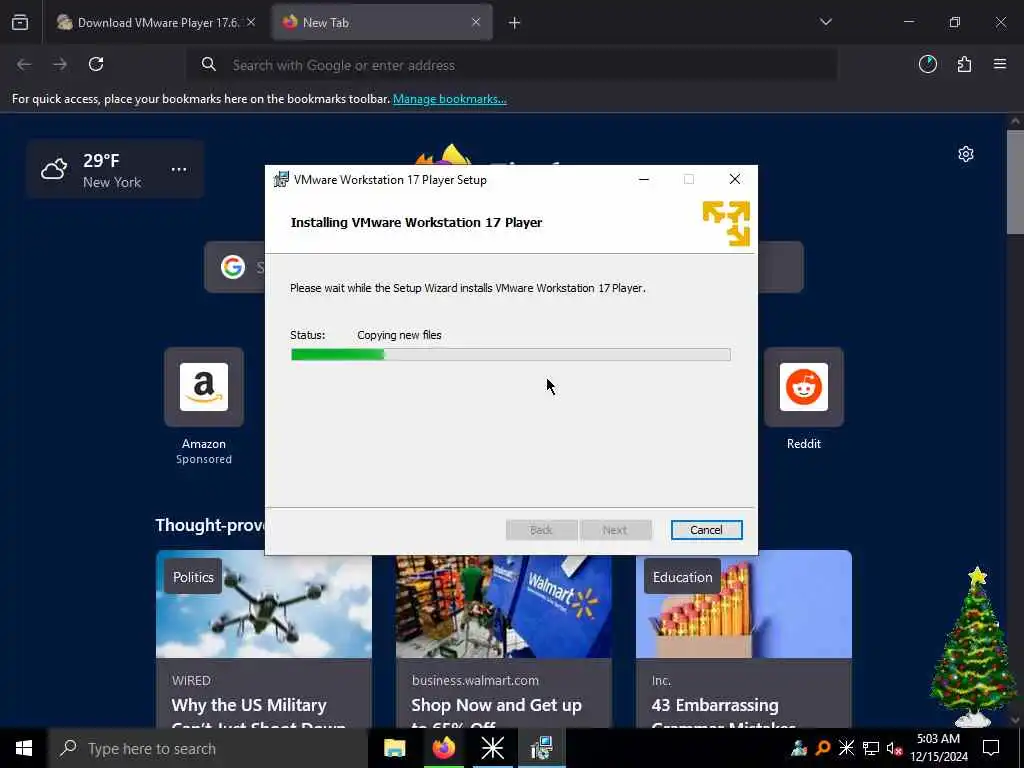
Task: Click muted volume tray icon
Action: pyautogui.click(x=894, y=748)
